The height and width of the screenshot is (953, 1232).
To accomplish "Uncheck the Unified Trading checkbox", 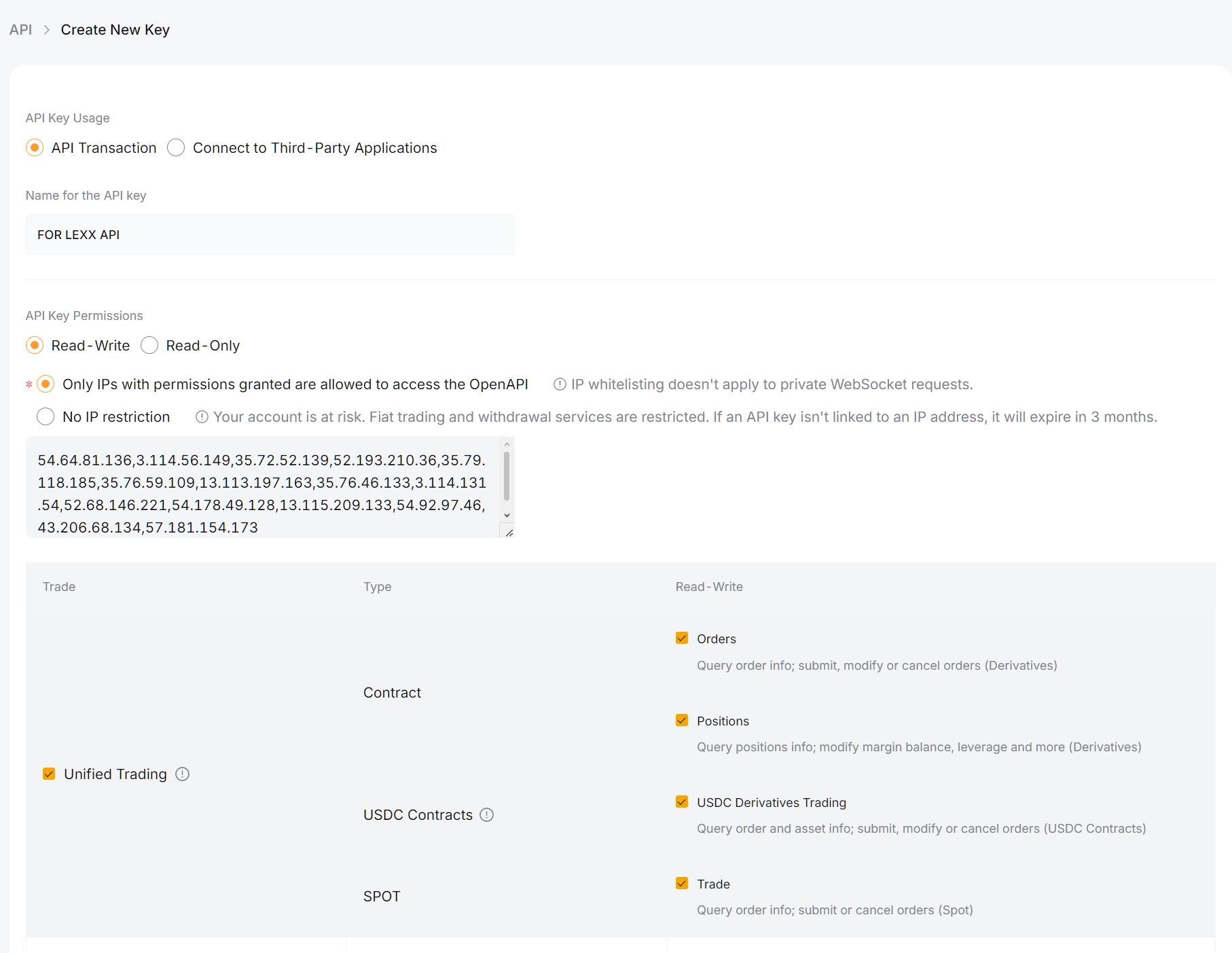I will point(49,774).
